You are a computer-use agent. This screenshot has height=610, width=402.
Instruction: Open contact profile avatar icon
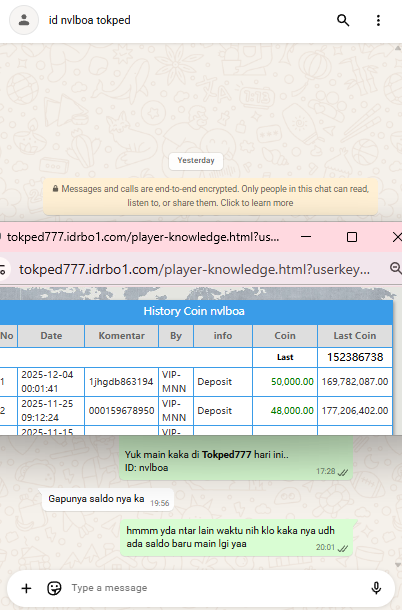click(x=24, y=20)
